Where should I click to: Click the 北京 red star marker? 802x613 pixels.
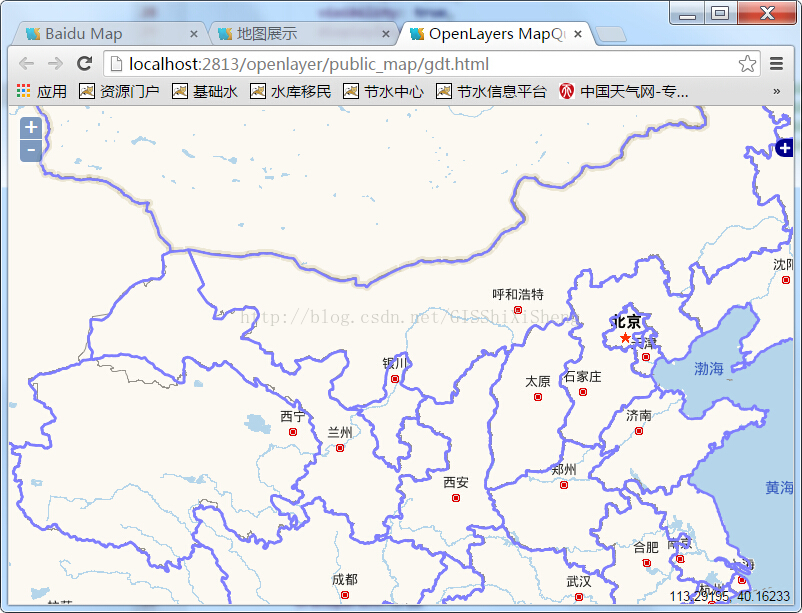625,338
